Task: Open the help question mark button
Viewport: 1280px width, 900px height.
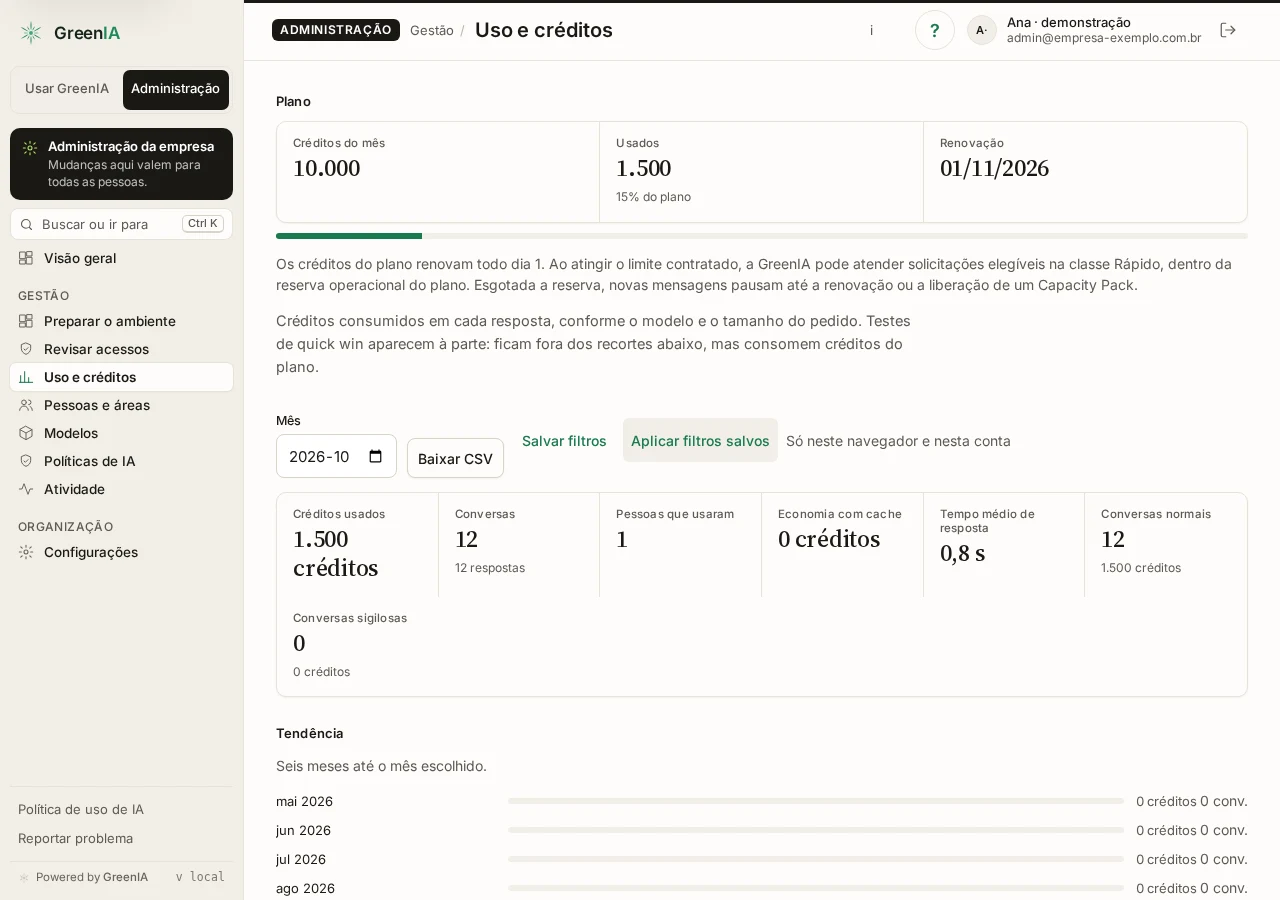Action: point(935,30)
